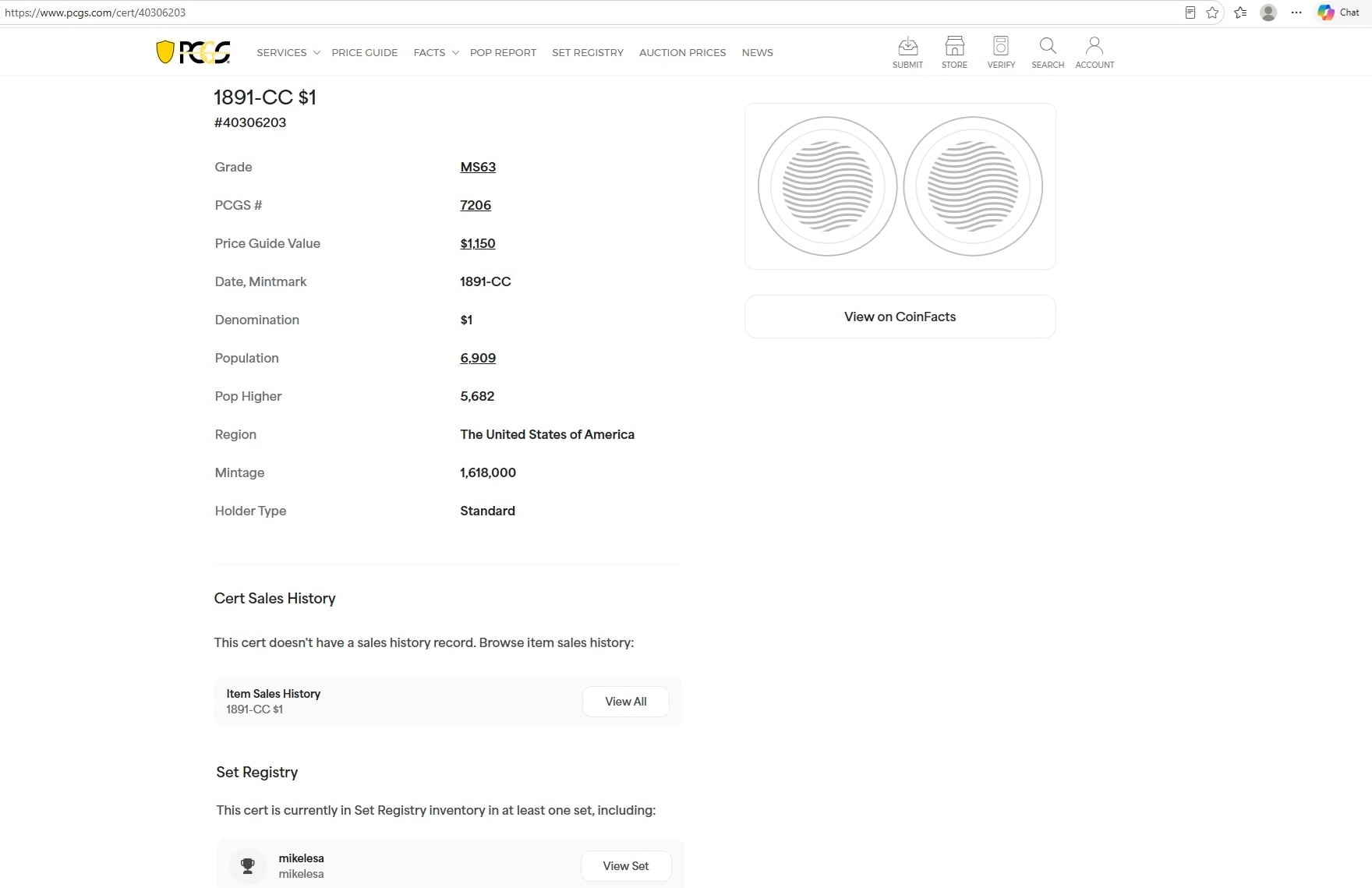1372x888 pixels.
Task: Go to PCGS shield logo home
Action: coord(193,52)
